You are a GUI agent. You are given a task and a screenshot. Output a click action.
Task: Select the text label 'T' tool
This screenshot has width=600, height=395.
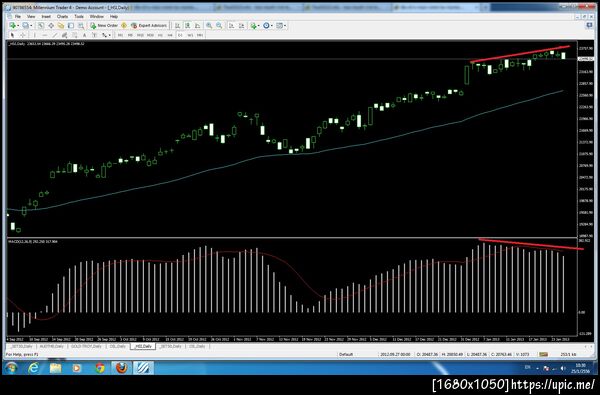[94, 35]
